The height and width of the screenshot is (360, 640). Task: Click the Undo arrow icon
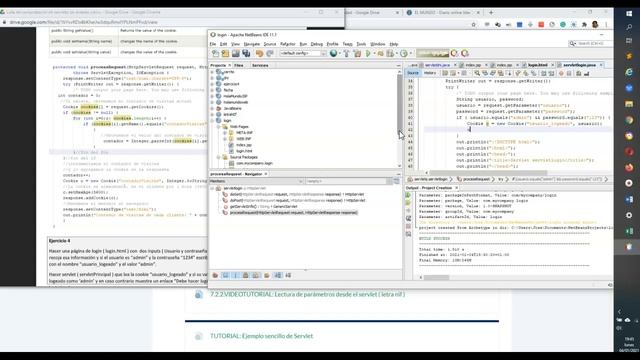click(259, 53)
